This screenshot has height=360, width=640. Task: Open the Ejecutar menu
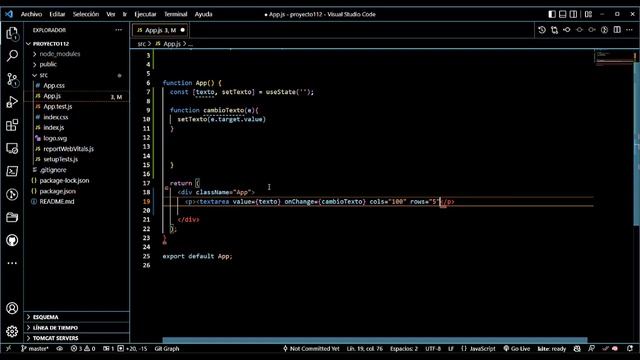point(145,14)
